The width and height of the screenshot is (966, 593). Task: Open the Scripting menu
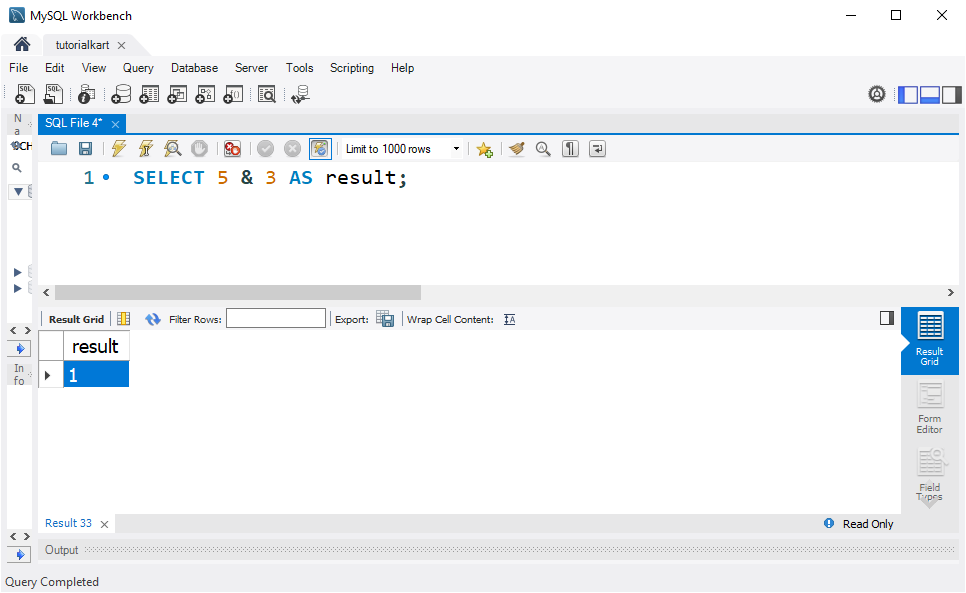click(352, 68)
